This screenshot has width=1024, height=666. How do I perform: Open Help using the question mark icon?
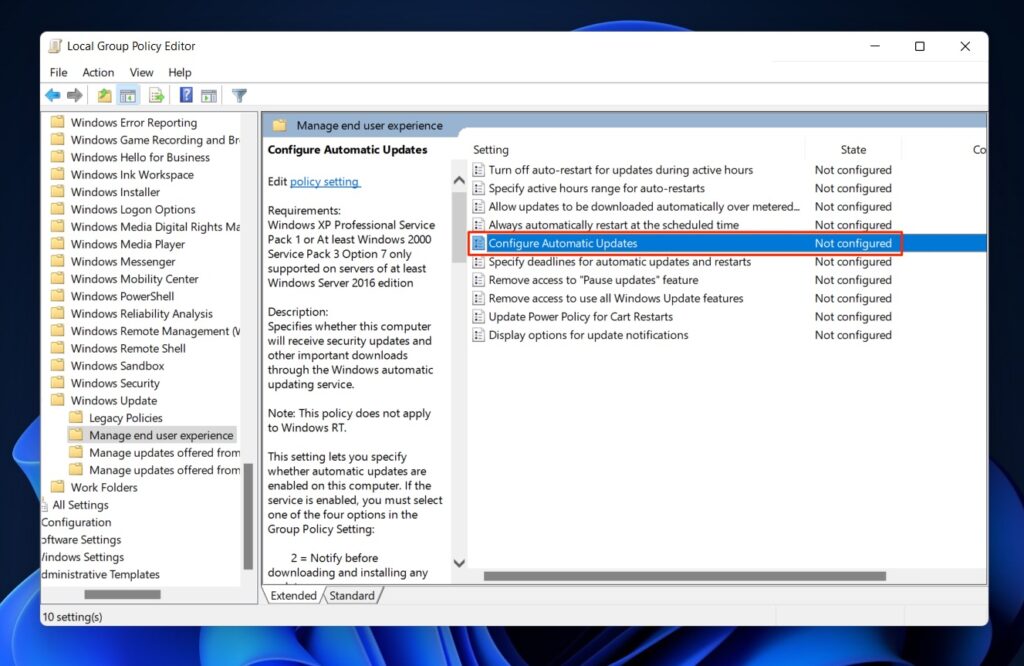coord(186,95)
